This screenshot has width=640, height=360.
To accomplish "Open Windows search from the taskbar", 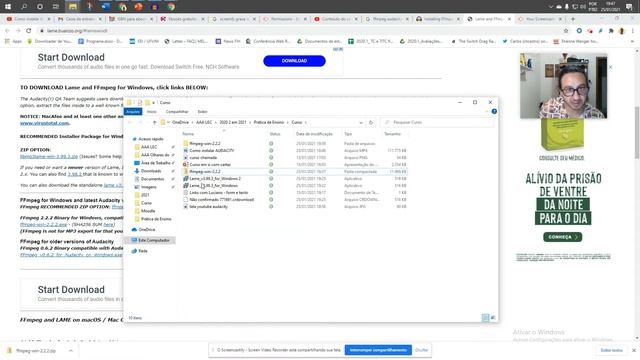I will pyautogui.click(x=24, y=7).
